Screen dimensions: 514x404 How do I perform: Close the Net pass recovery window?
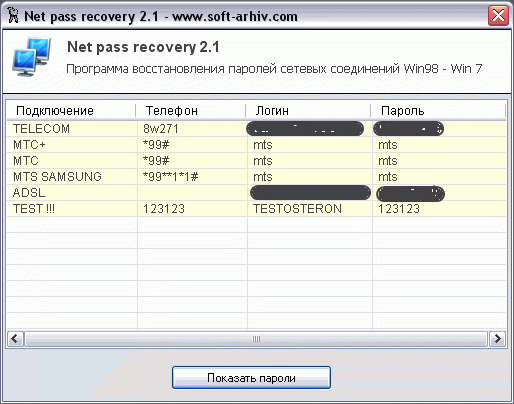[x=498, y=15]
